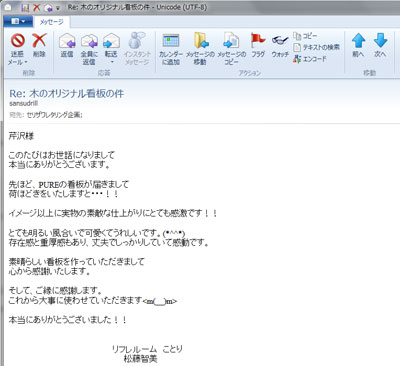Viewport: 400px width, 366px height.
Task: Click the line 存在感と重厚感もあり
Action: coord(109,242)
